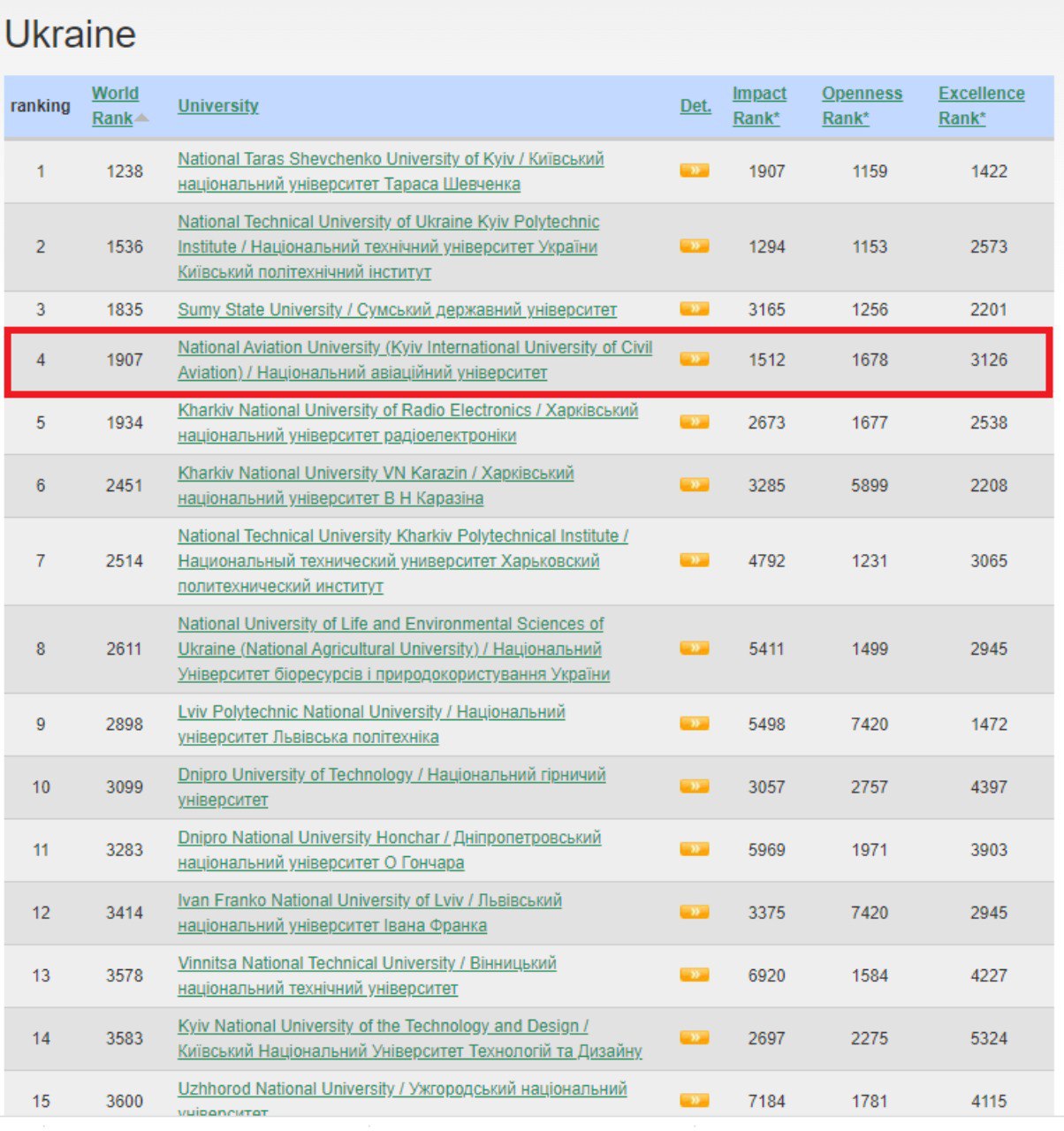Open University of Life and Environmental Sciences link
The height and width of the screenshot is (1131, 1064).
[393, 649]
